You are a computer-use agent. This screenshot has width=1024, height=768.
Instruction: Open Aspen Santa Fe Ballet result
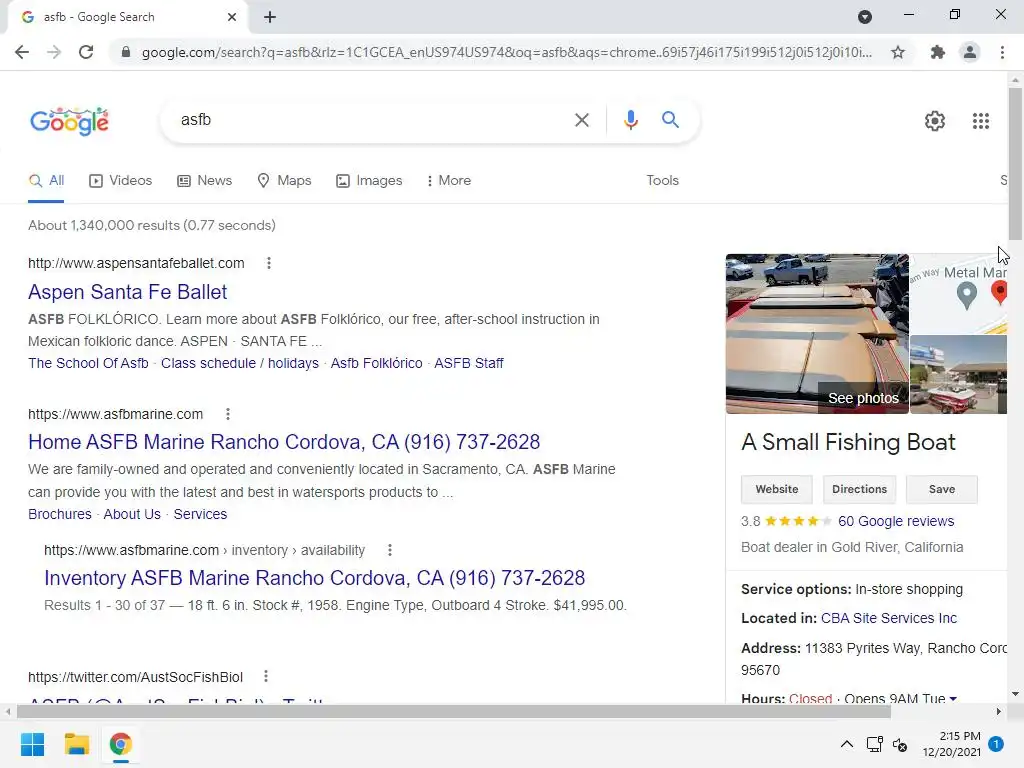click(127, 292)
